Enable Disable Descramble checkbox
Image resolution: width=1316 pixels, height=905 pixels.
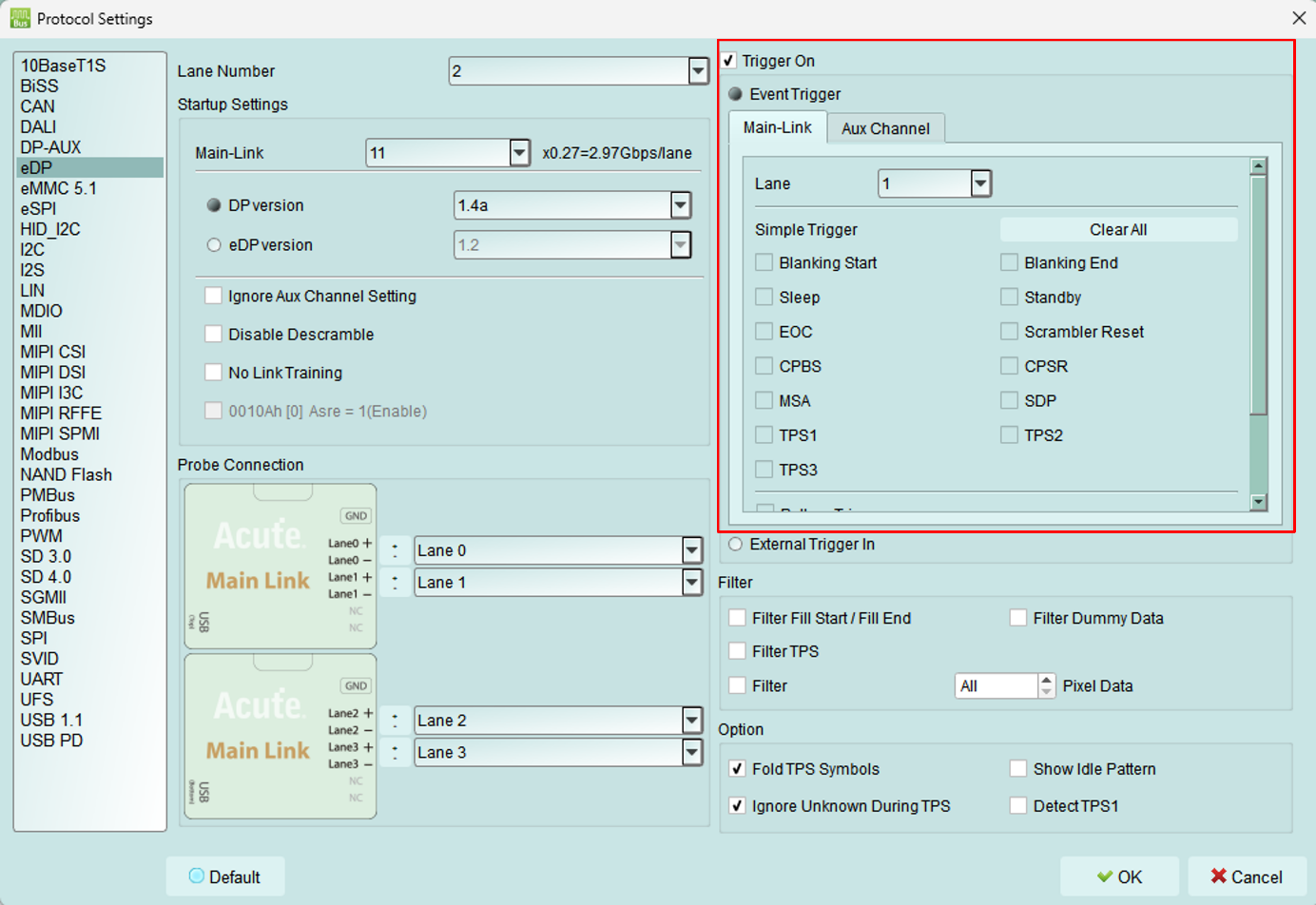[214, 334]
